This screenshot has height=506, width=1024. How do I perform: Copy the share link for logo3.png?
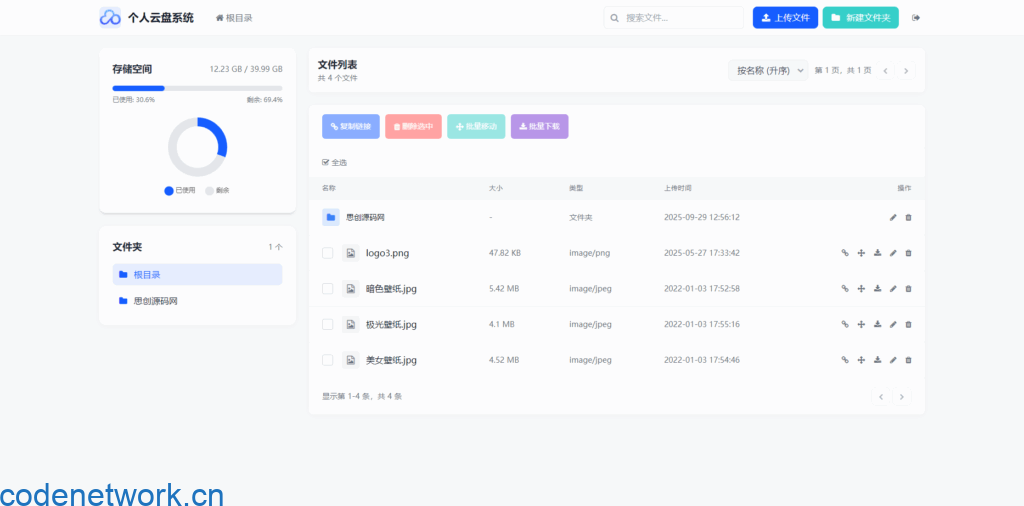845,253
